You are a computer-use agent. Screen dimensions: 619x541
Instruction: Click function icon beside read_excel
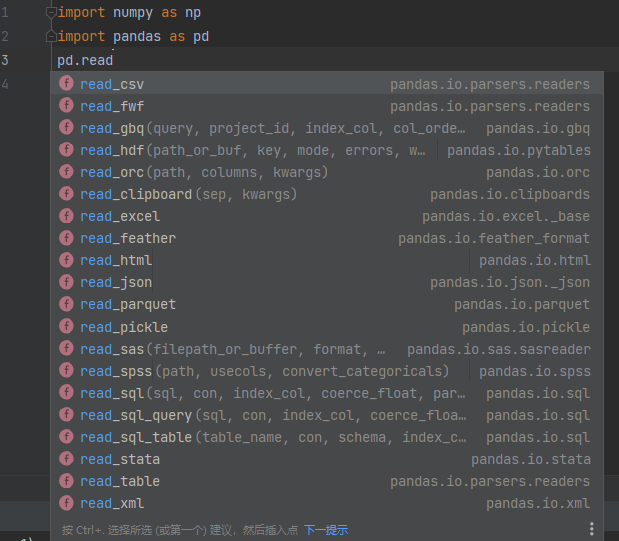tap(66, 216)
